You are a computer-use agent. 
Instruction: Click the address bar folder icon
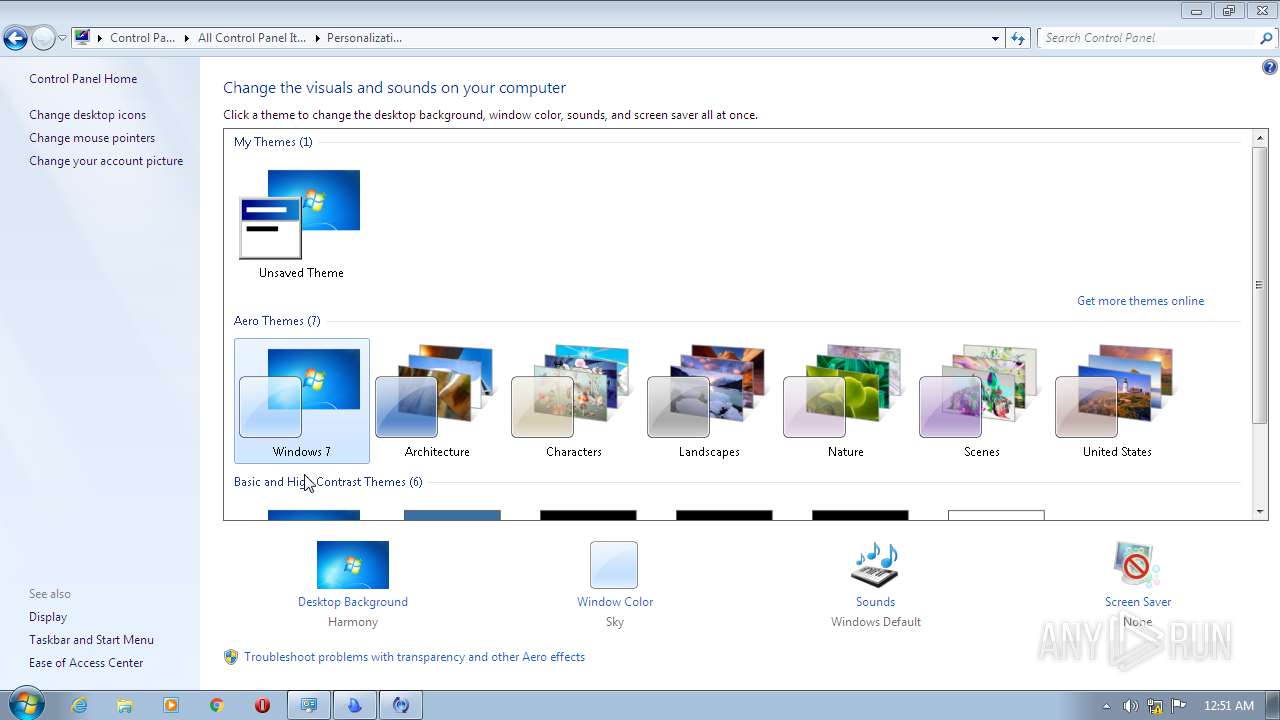(83, 38)
